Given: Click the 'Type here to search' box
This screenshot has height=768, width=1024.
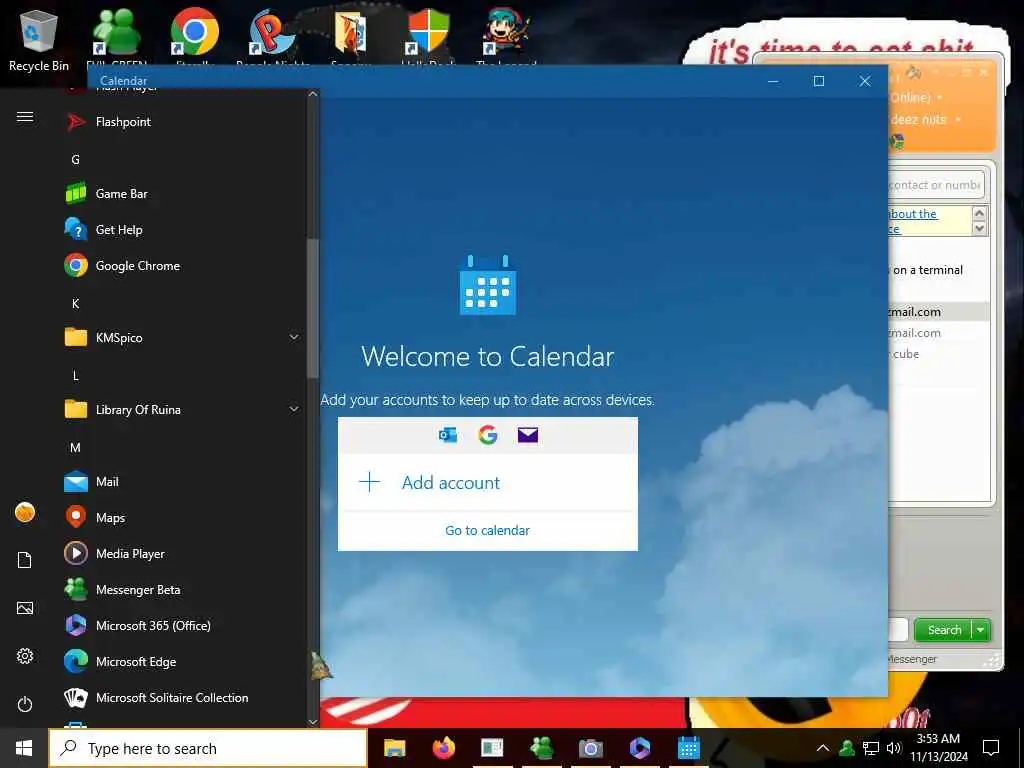Looking at the screenshot, I should coord(208,748).
